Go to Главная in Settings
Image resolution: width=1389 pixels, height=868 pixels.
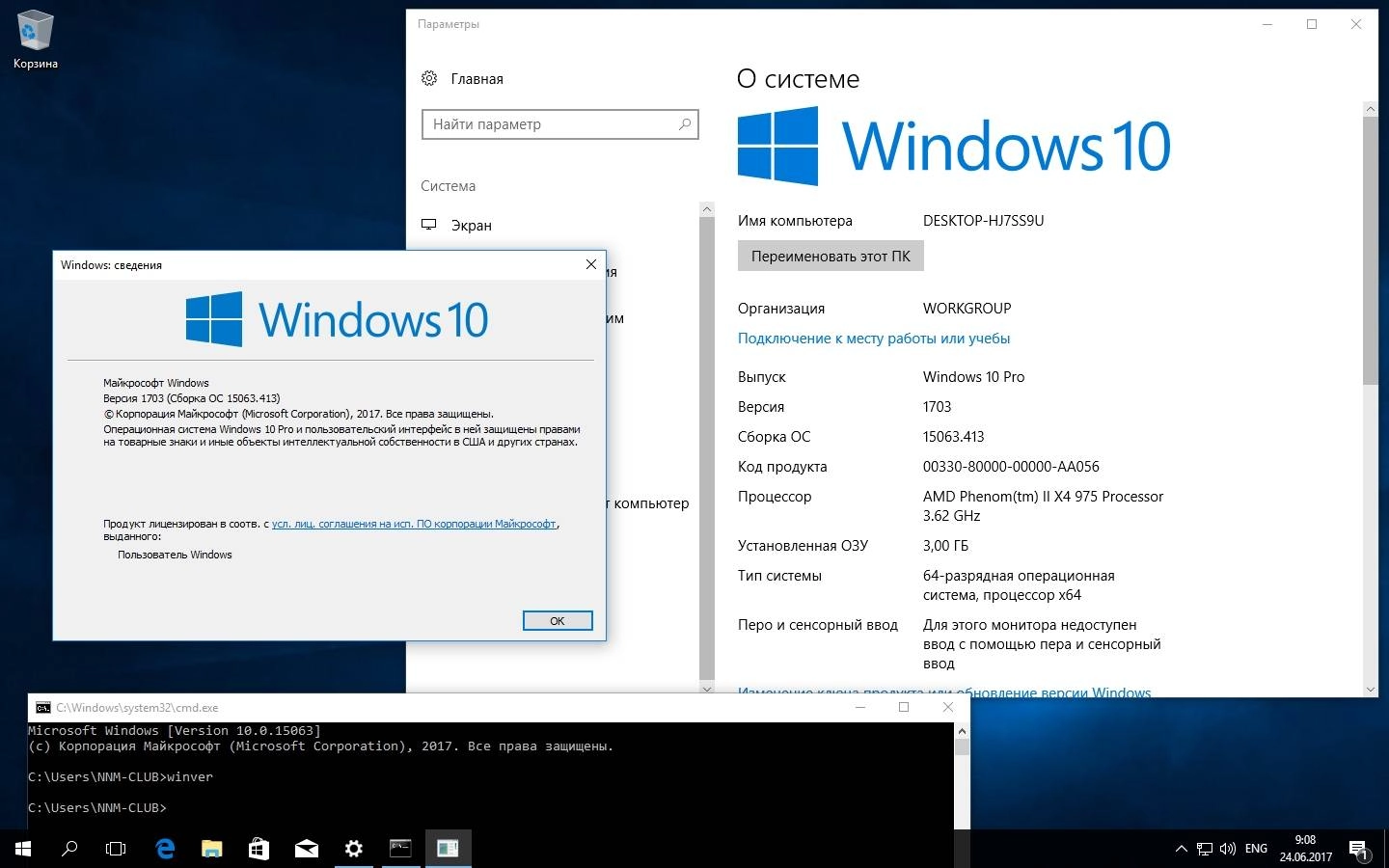pyautogui.click(x=477, y=79)
